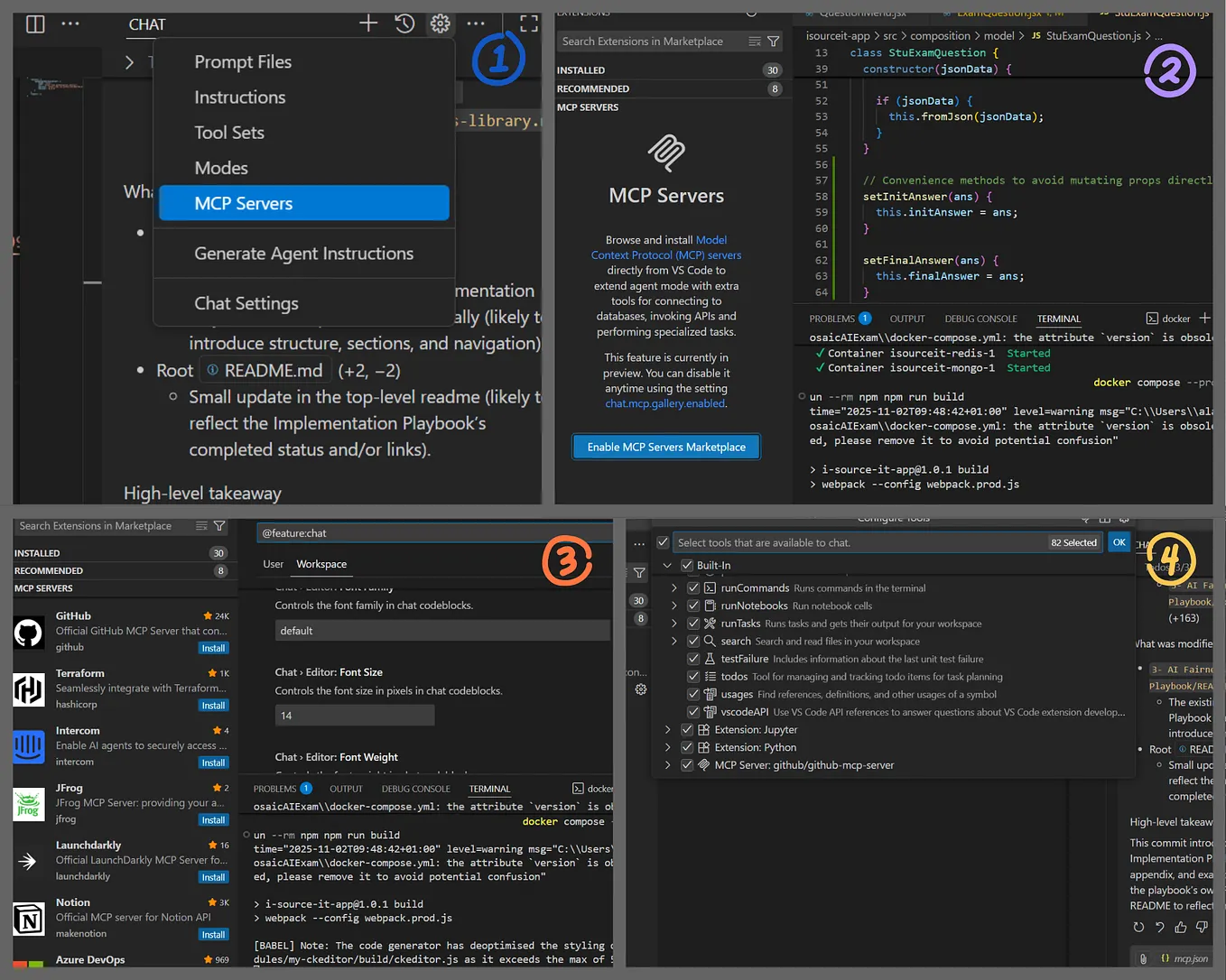This screenshot has width=1226, height=980.
Task: Toggle the todos tool checkbox
Action: tap(692, 677)
